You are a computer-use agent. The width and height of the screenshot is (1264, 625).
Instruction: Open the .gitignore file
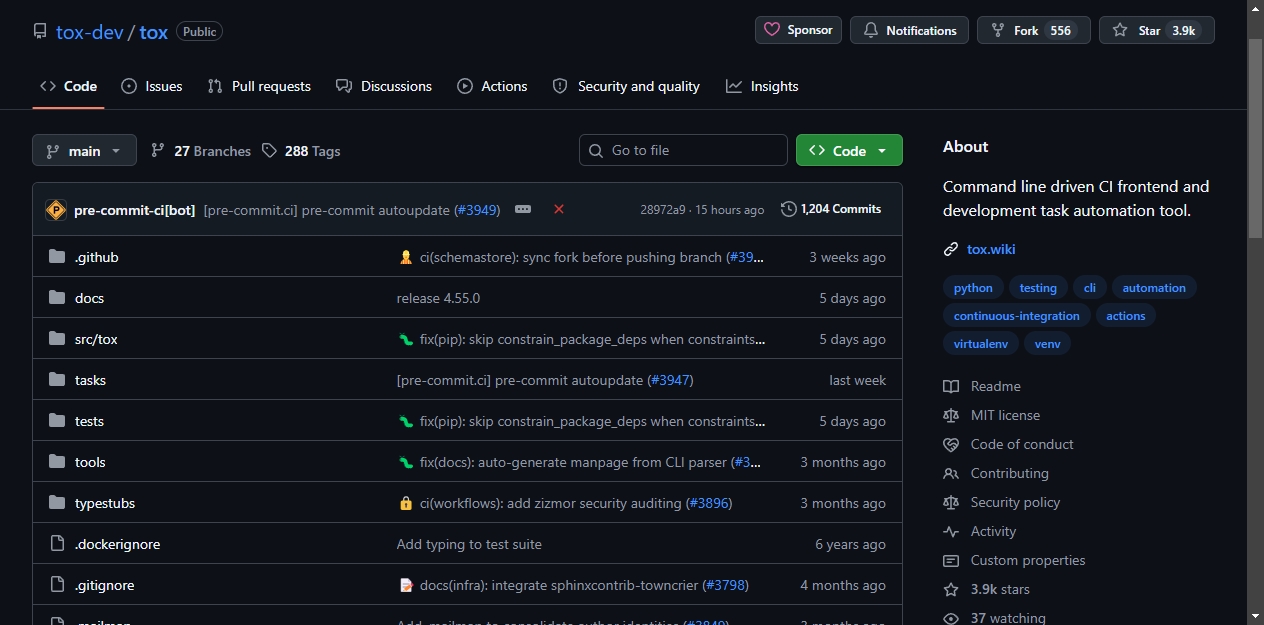(x=104, y=585)
